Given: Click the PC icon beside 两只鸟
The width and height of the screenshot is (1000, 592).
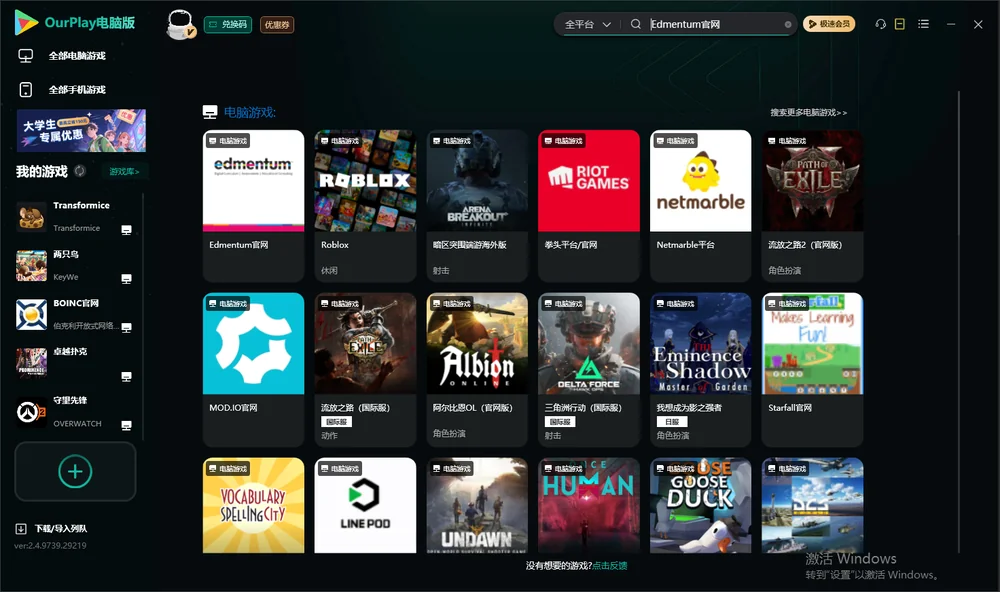Looking at the screenshot, I should [x=126, y=279].
